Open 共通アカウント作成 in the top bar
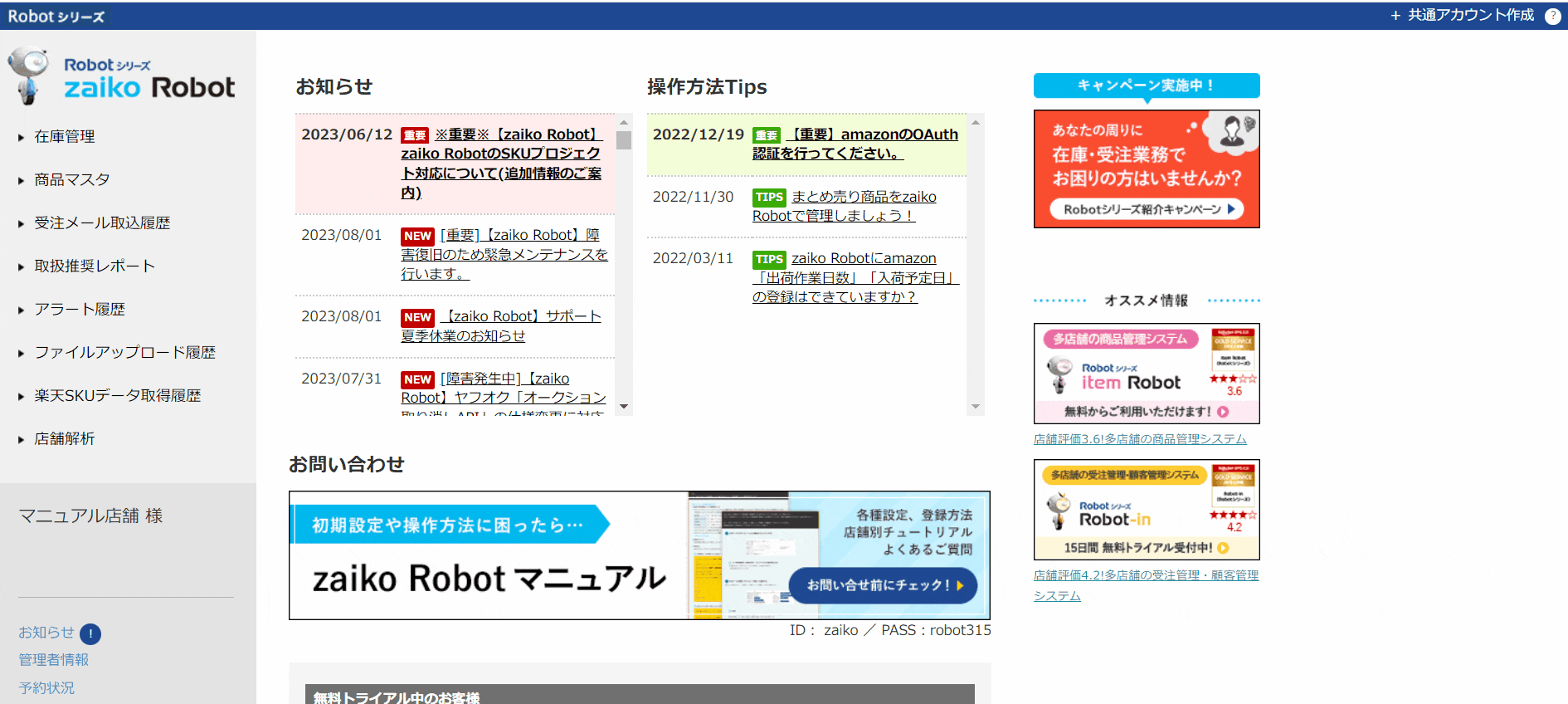The width and height of the screenshot is (1568, 704). coord(1462,15)
